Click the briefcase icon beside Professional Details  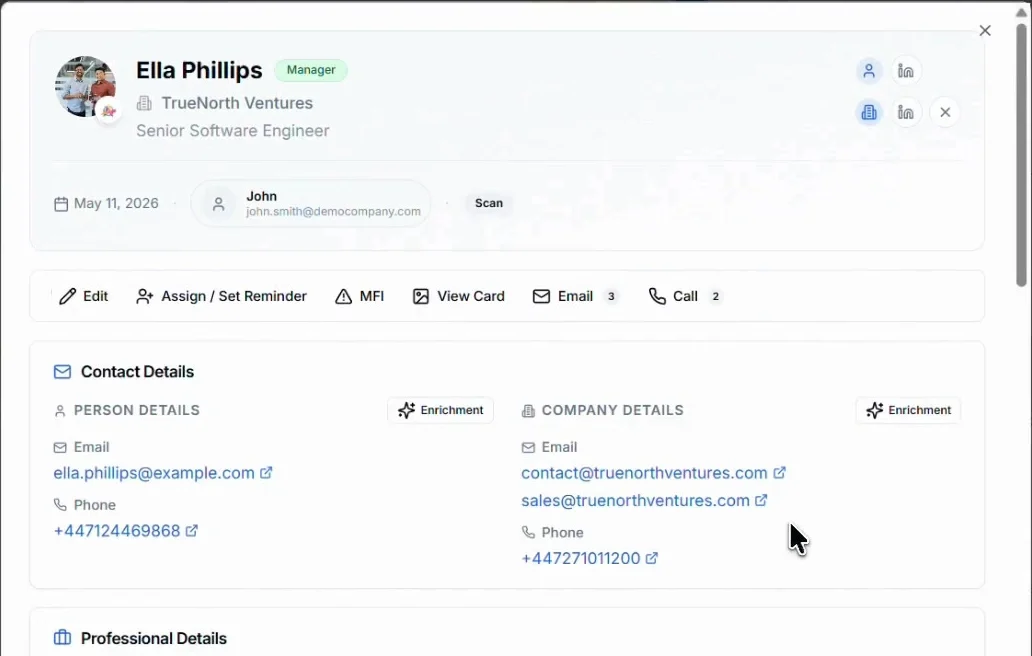click(63, 638)
